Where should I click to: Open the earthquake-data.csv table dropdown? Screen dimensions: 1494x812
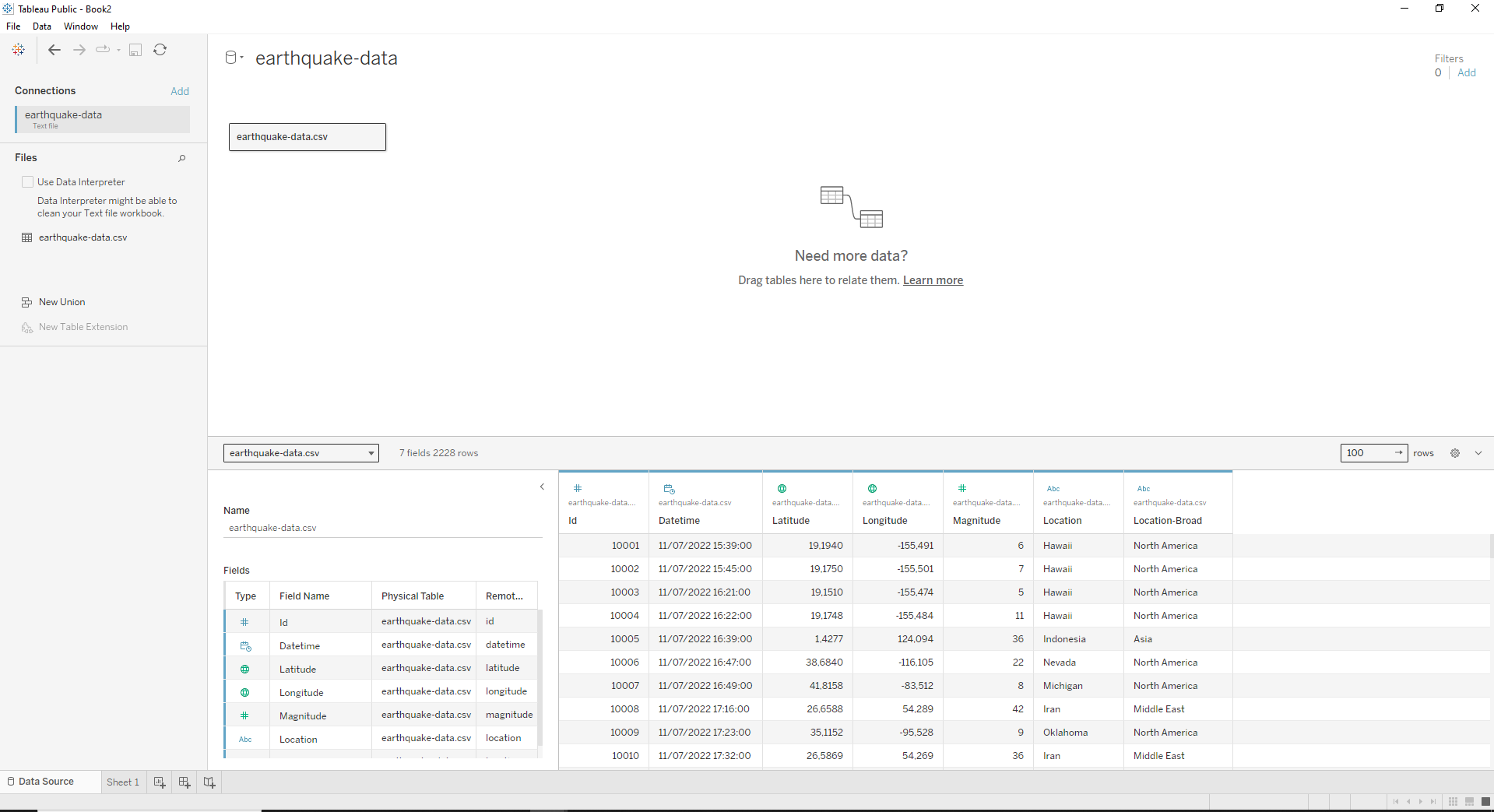pyautogui.click(x=301, y=453)
